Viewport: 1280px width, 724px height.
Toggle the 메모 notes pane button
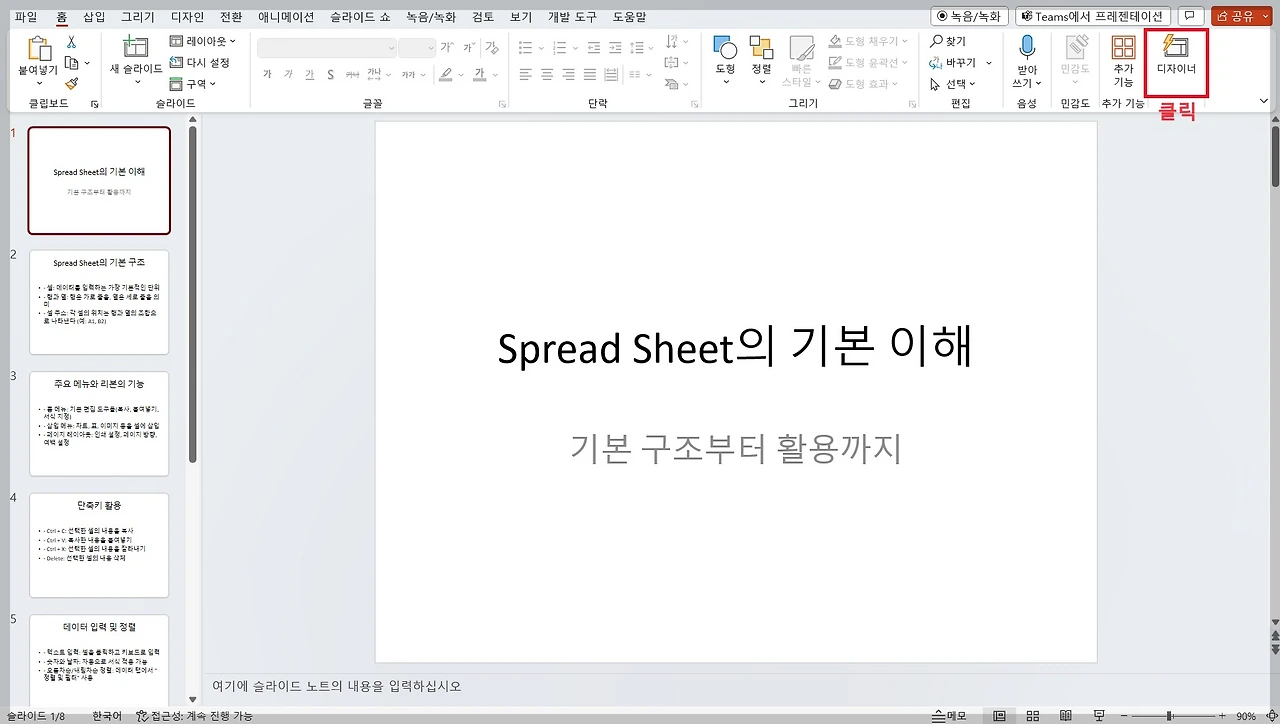click(949, 716)
